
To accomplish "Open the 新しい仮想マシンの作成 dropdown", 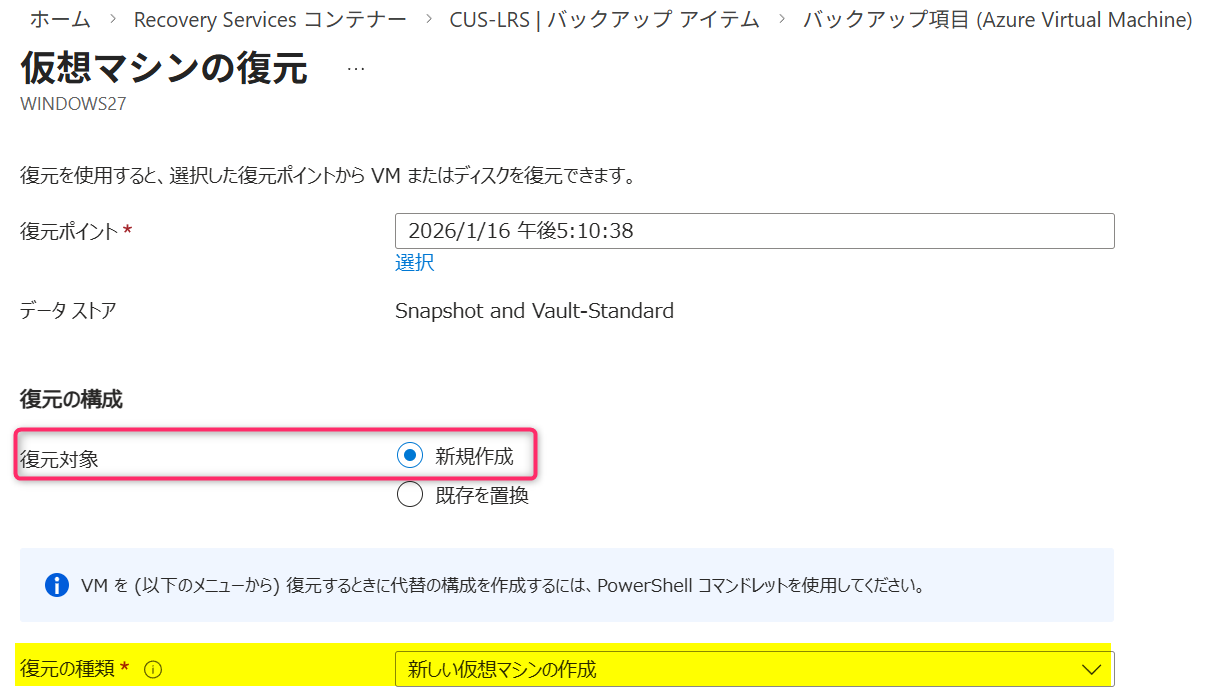I will coord(740,669).
